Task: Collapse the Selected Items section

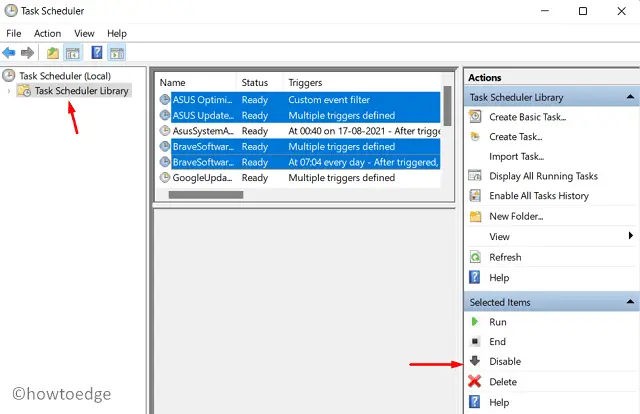Action: point(630,302)
